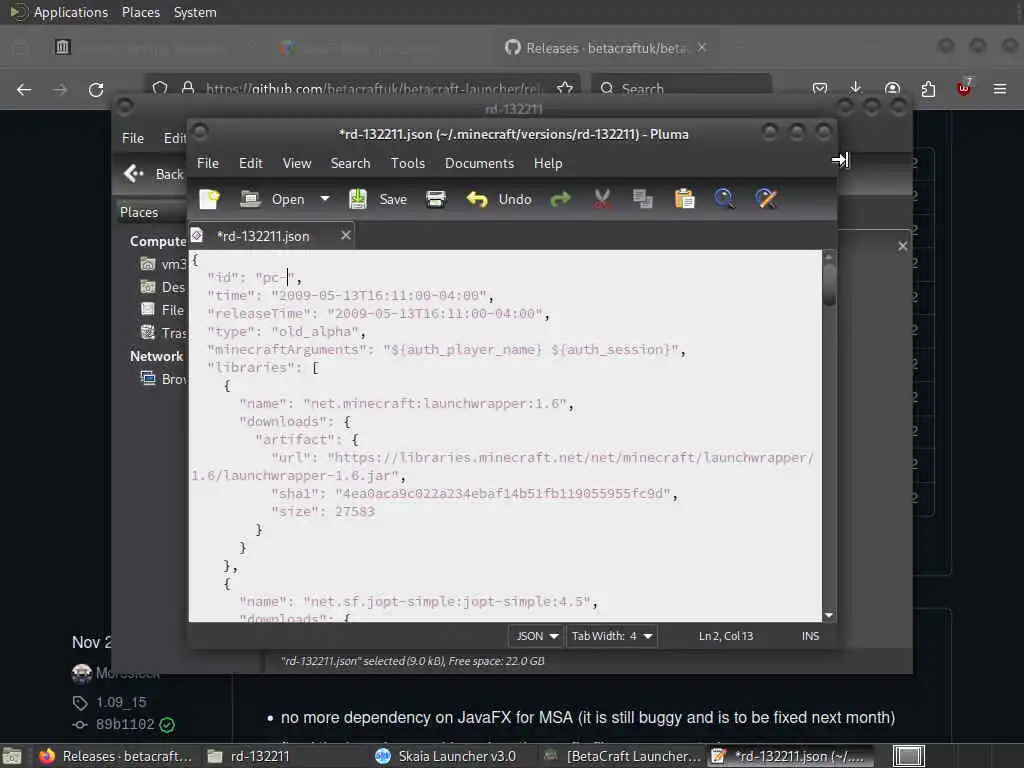
Task: Place cursor on the "type": "old_alpha" line
Action: coord(287,332)
